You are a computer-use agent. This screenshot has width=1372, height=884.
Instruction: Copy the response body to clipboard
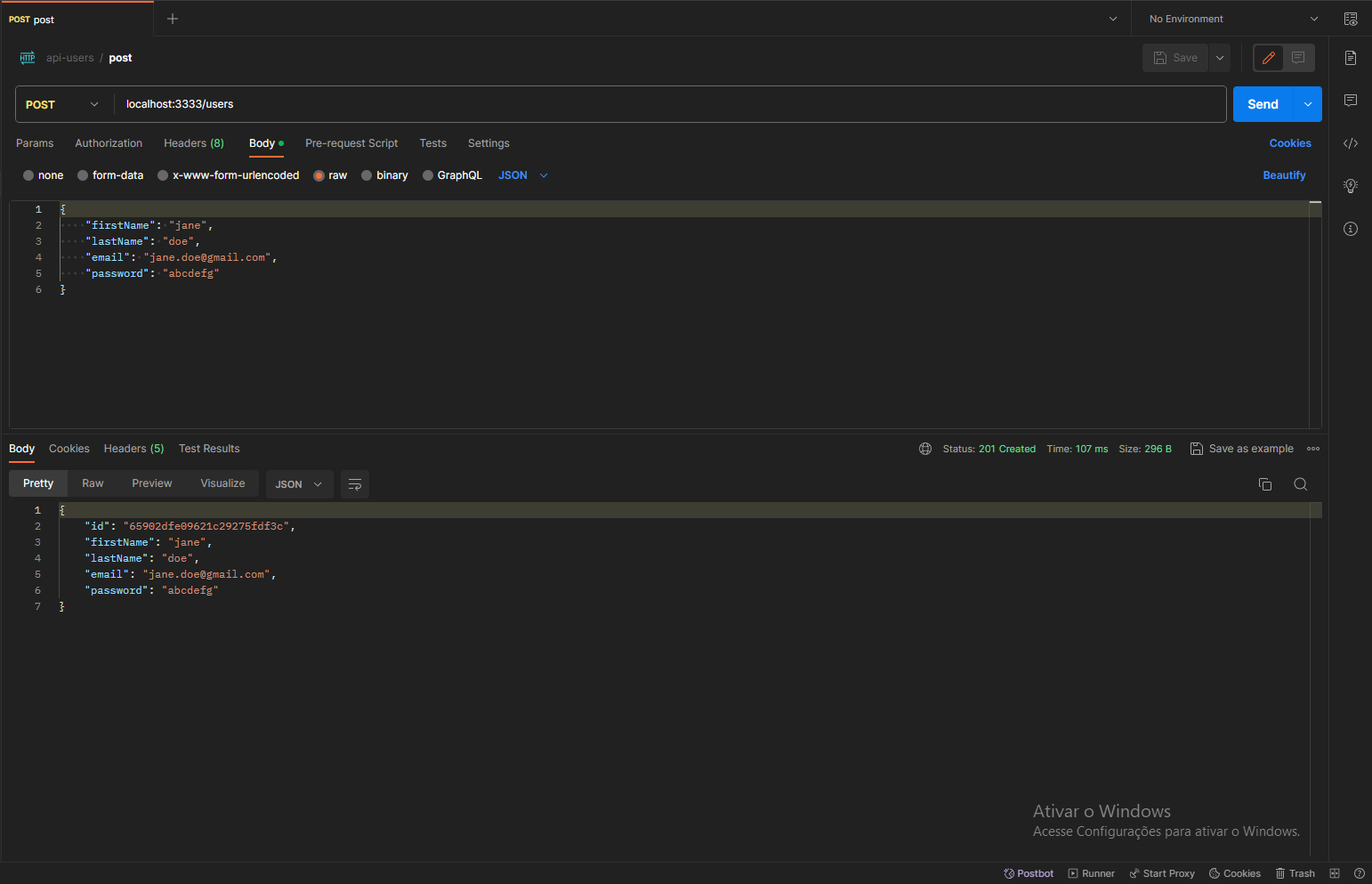click(1265, 484)
